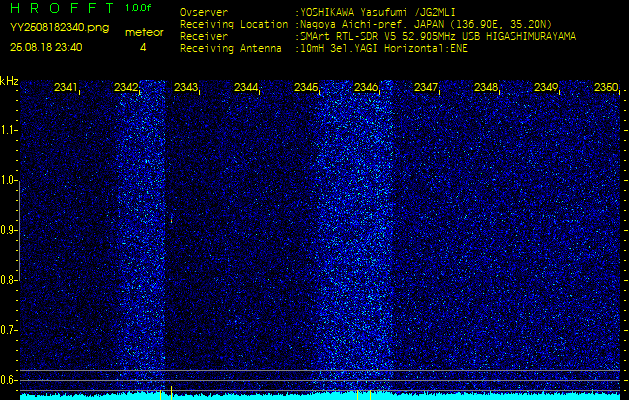Click the gray vertical range bar beside 0.9 kHz

tap(19, 230)
